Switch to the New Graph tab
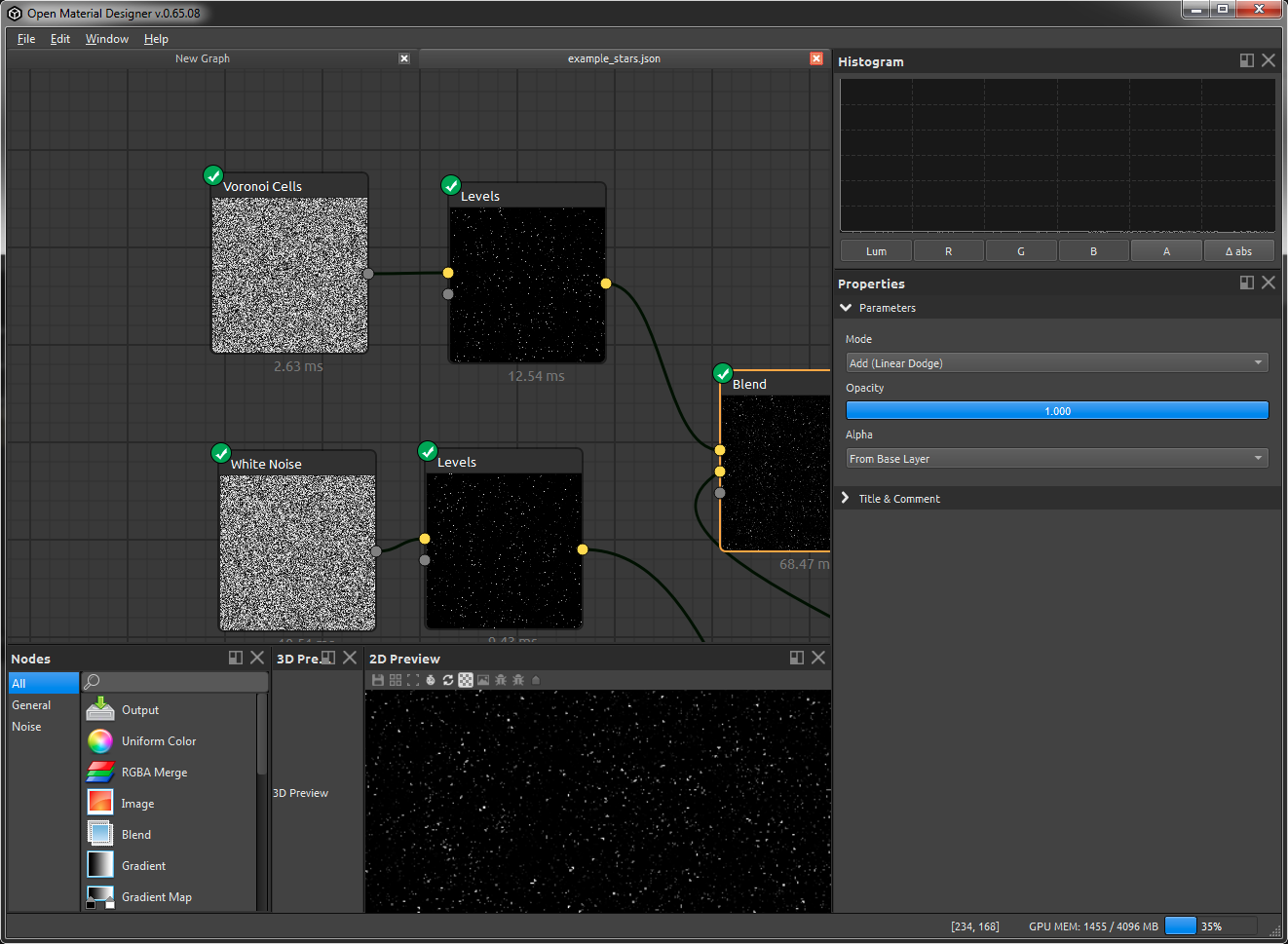This screenshot has height=944, width=1288. [203, 58]
